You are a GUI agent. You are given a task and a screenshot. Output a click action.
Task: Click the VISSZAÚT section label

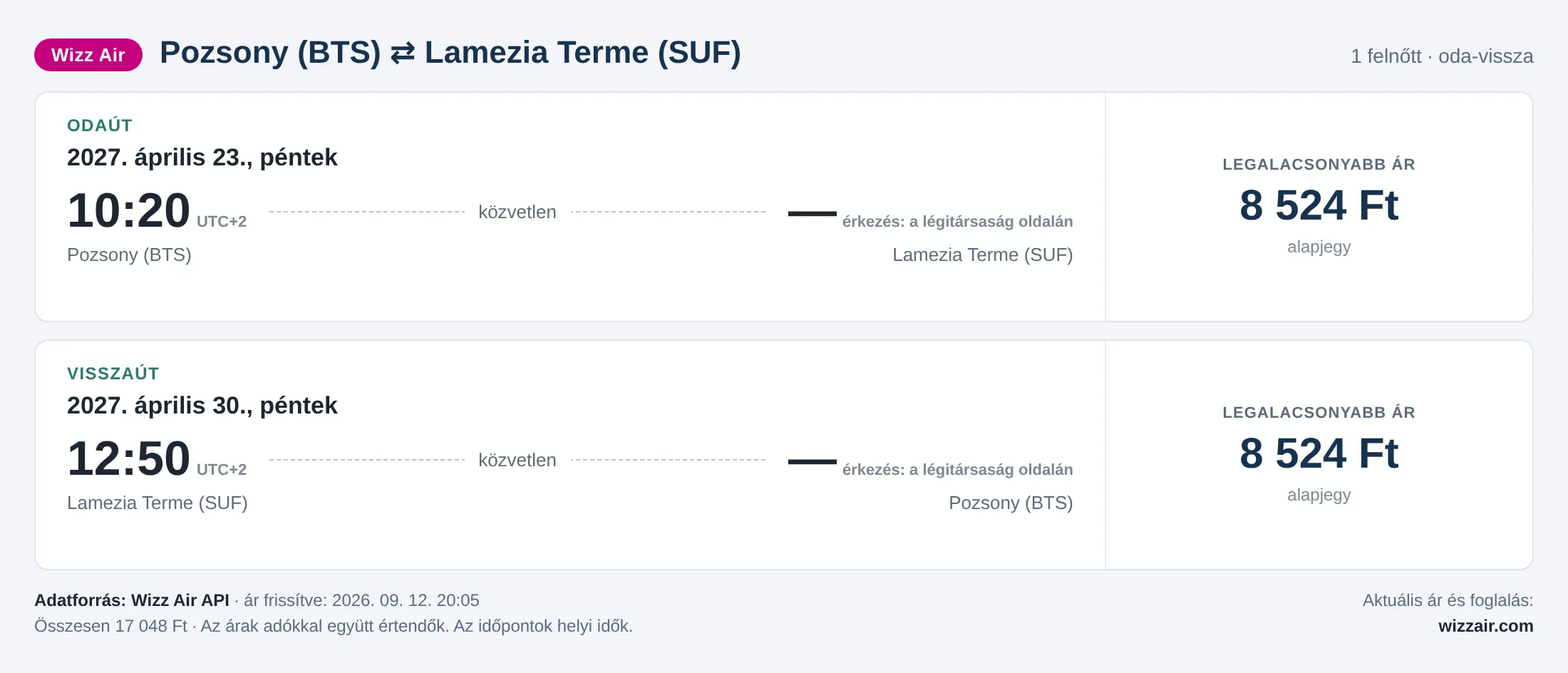pos(113,374)
